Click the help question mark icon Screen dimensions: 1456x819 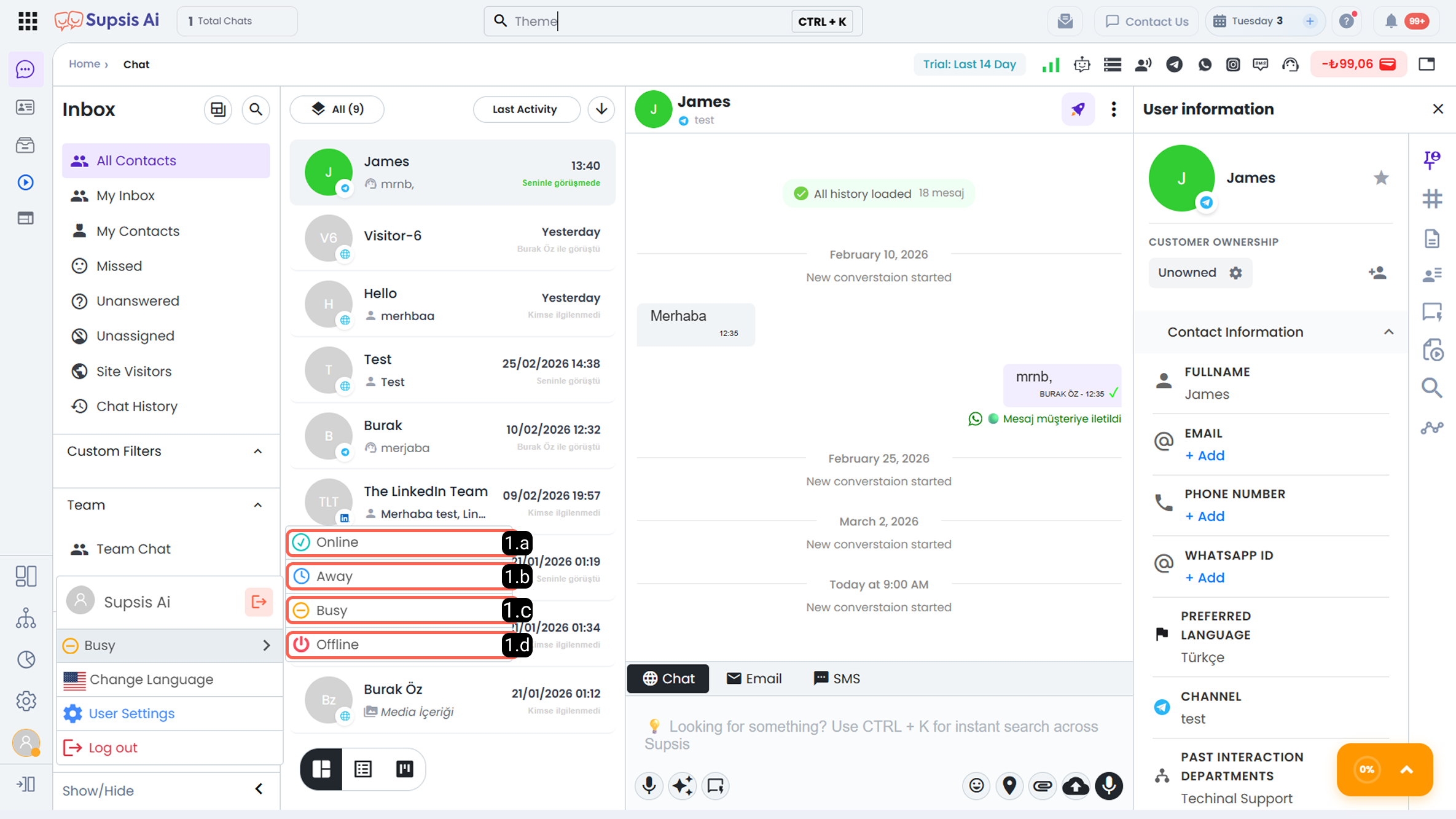1347,21
